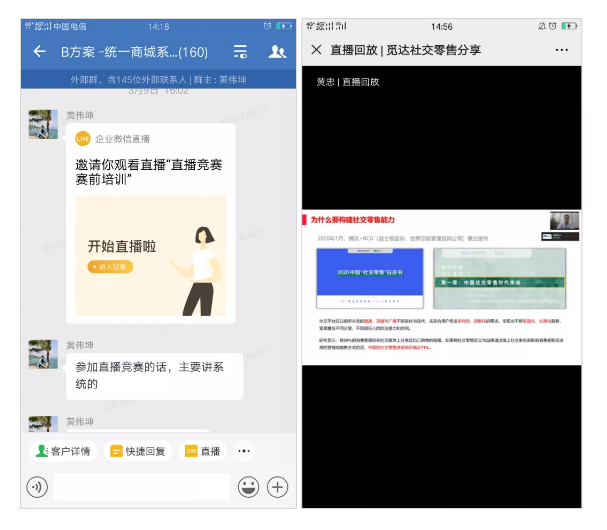The width and height of the screenshot is (607, 530).
Task: Tap the back arrow in the group chat header
Action: (39, 51)
